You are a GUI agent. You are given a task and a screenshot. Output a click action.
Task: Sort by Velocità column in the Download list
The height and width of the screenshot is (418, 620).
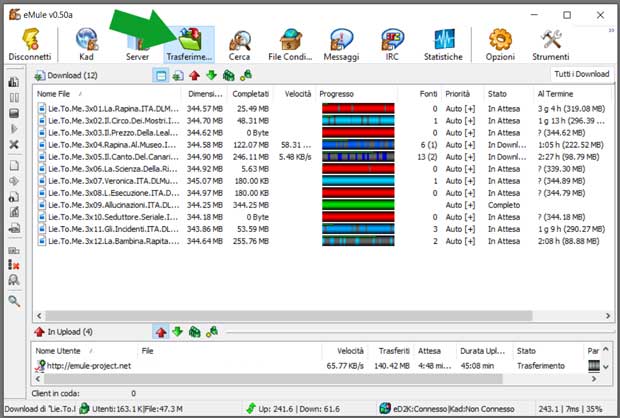point(295,94)
